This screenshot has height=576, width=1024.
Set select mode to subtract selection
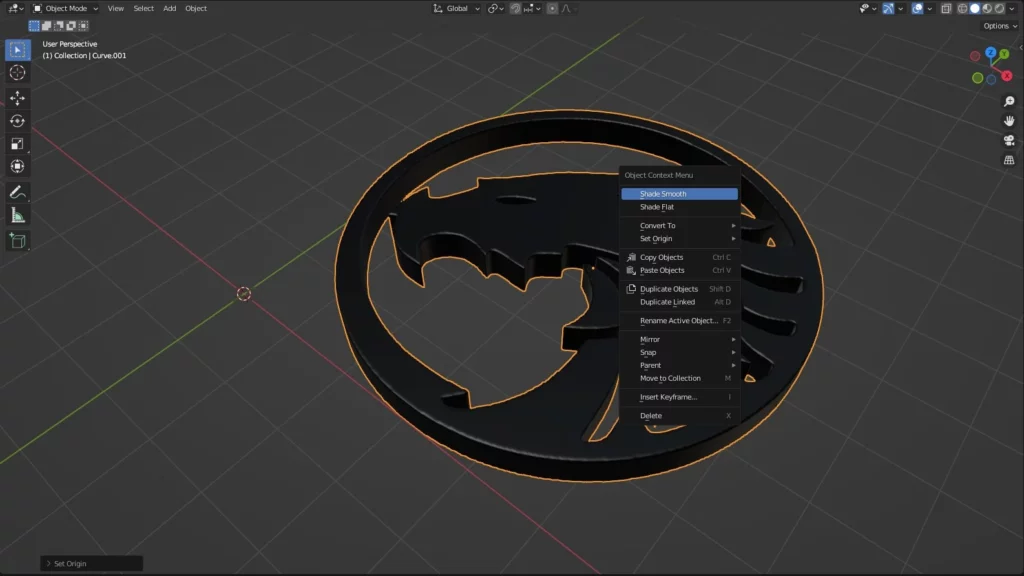click(59, 25)
